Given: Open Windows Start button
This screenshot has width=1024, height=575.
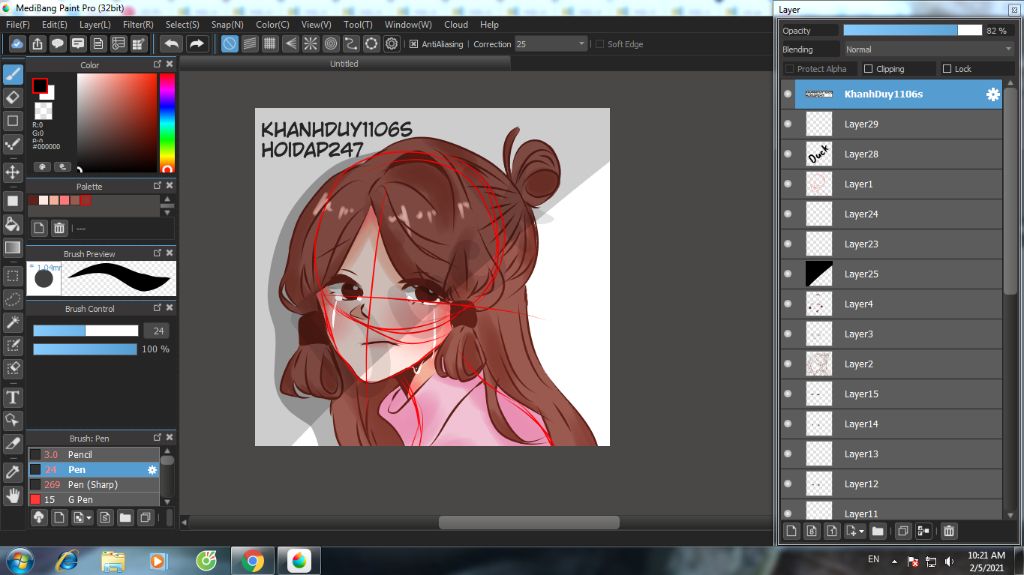Looking at the screenshot, I should [20, 561].
